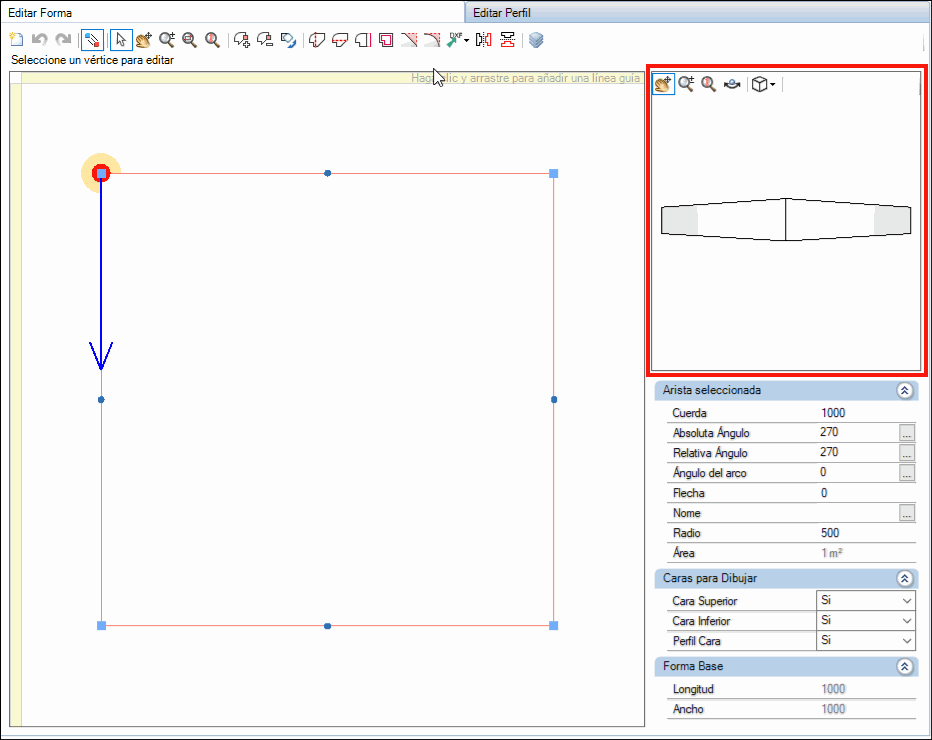Click the right edge midpoint handle
This screenshot has height=740, width=932.
[554, 399]
